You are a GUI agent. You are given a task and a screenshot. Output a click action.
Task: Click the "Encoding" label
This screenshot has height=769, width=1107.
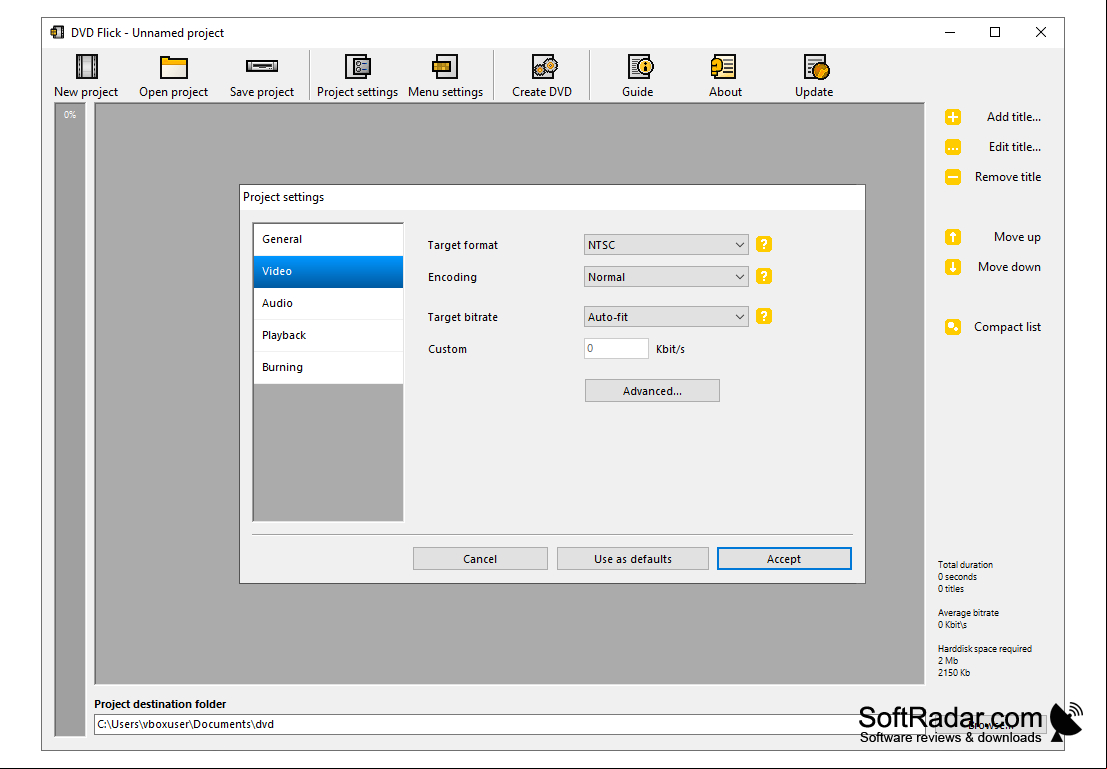pyautogui.click(x=452, y=277)
